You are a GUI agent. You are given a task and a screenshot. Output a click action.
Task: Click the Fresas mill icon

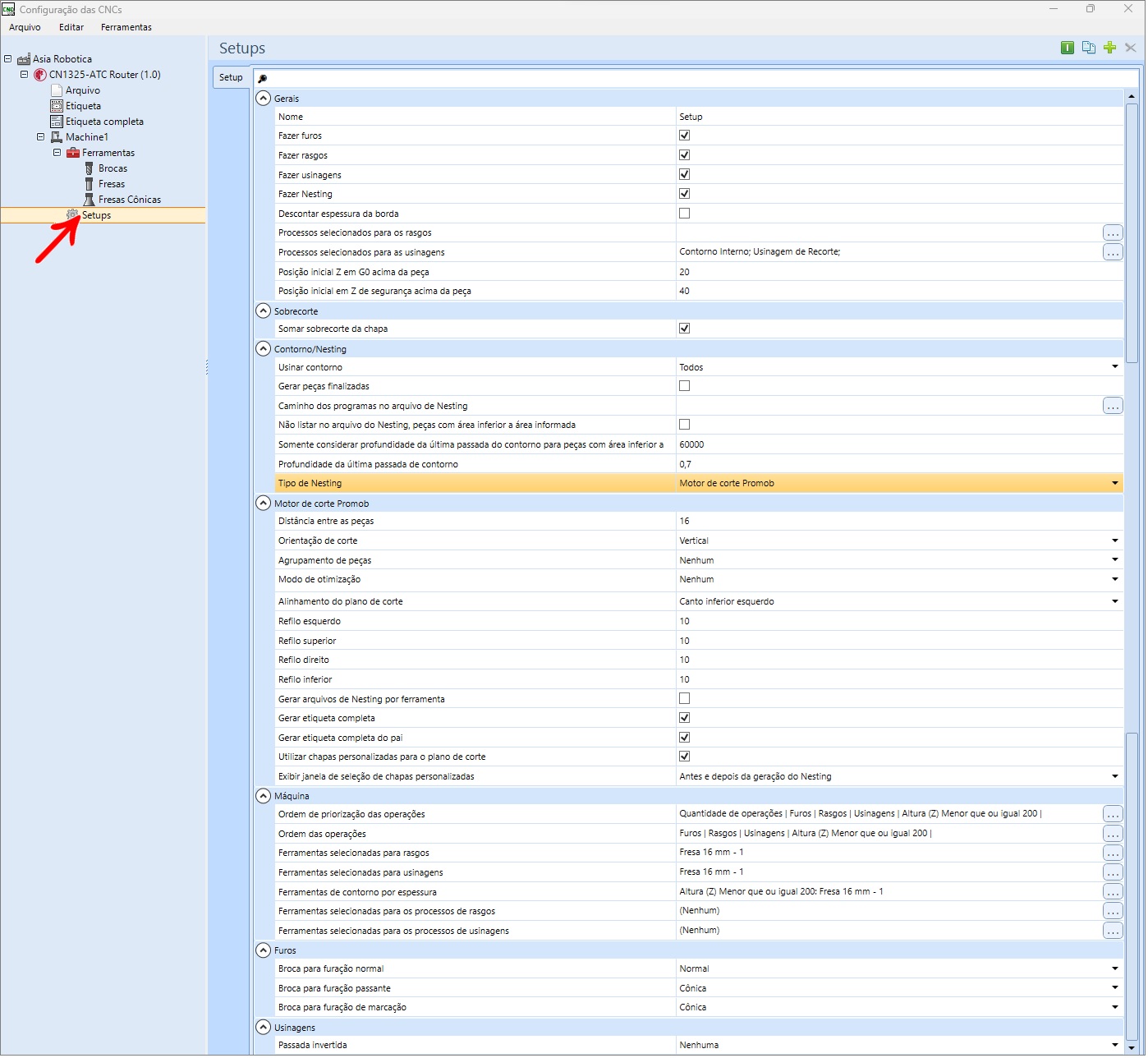click(89, 184)
